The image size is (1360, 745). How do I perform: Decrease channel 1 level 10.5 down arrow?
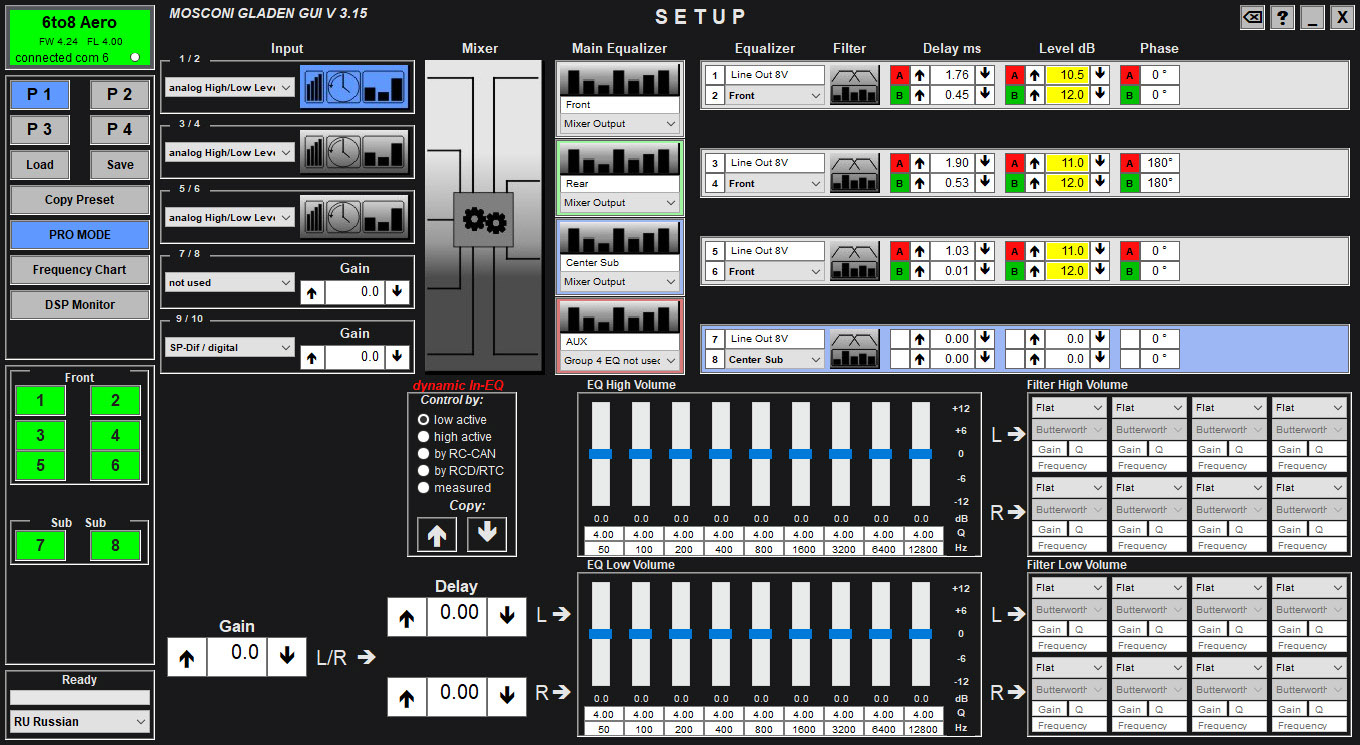(x=1100, y=75)
